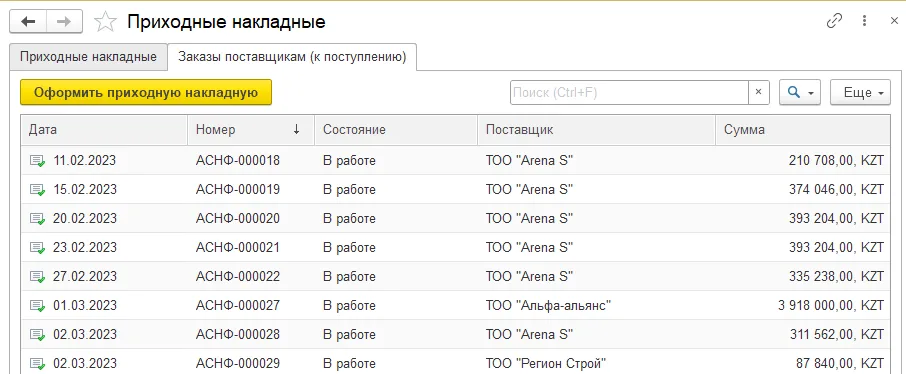Select the date 01.03.2023 cell
This screenshot has height=374, width=906.
tap(85, 305)
